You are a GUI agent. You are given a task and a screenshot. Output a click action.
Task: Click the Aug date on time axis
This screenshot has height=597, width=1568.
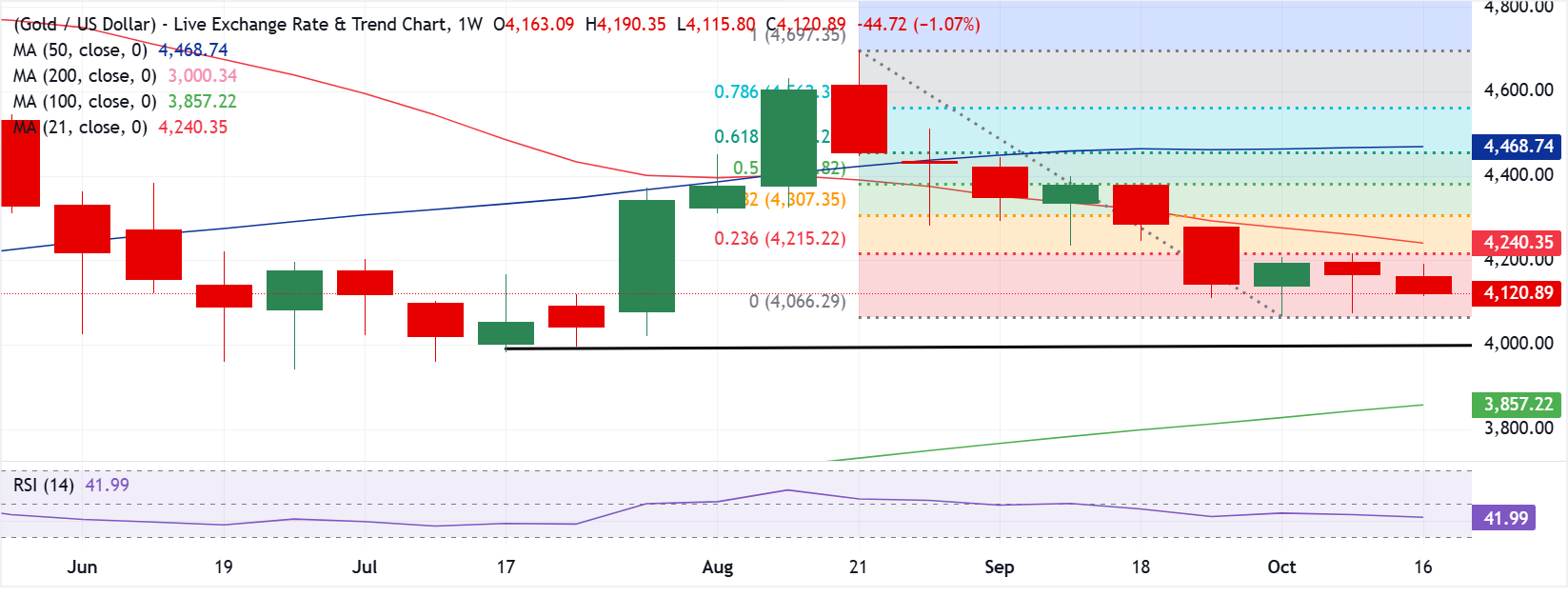pos(718,567)
